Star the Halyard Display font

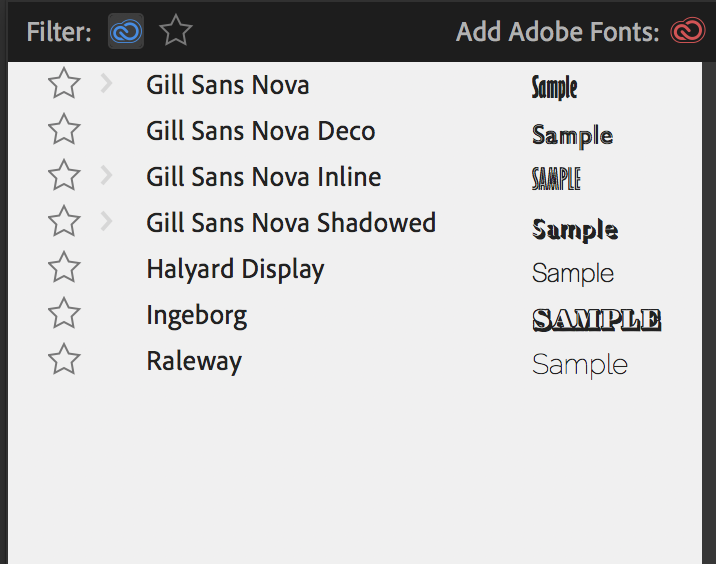coord(64,268)
